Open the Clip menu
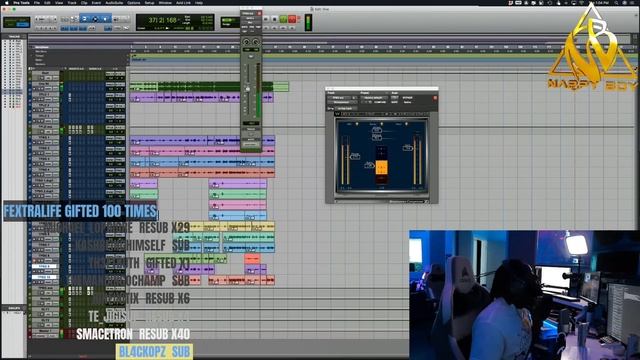The width and height of the screenshot is (640, 360). pyautogui.click(x=84, y=2)
